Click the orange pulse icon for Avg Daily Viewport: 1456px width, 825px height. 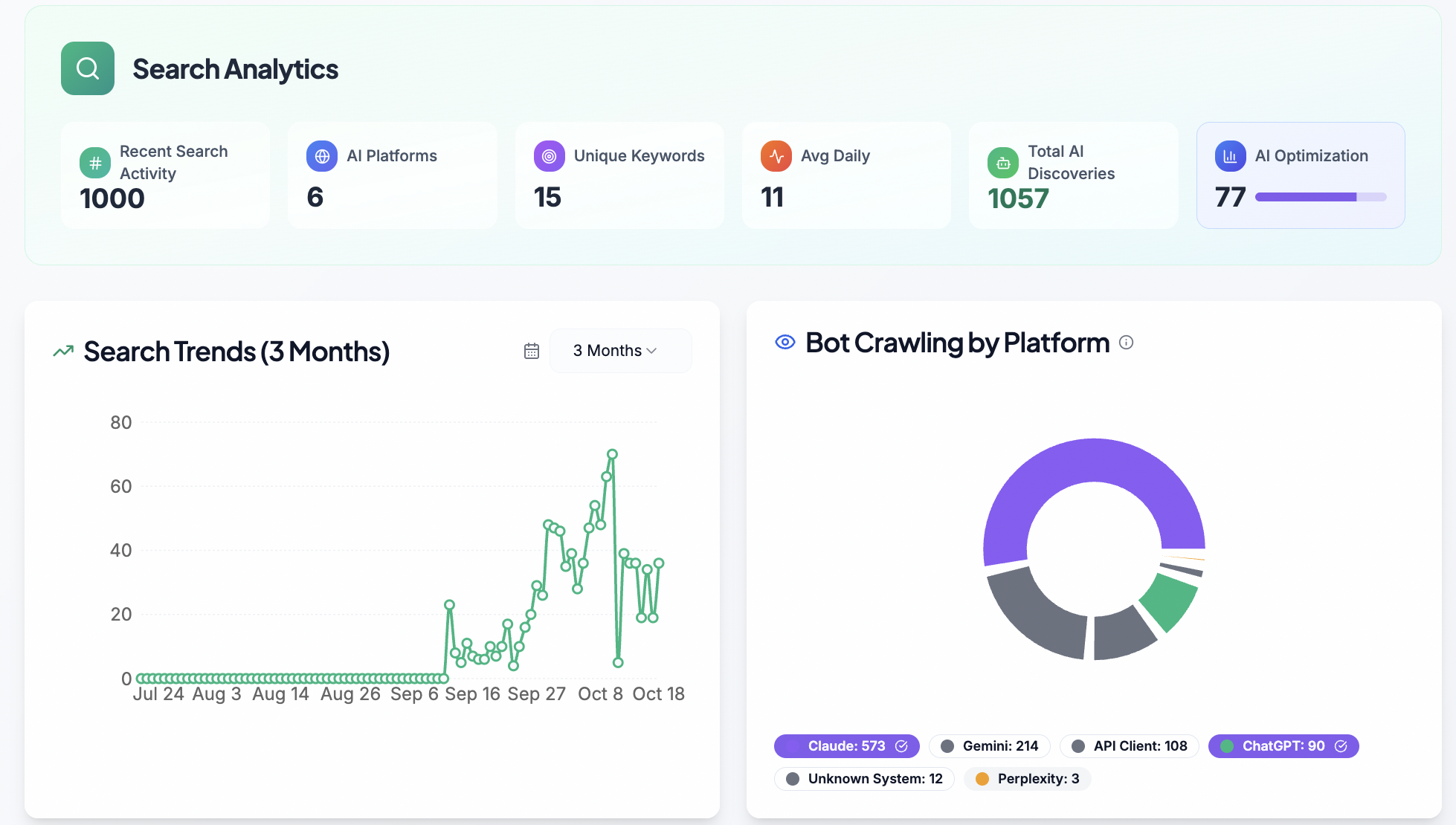[776, 156]
